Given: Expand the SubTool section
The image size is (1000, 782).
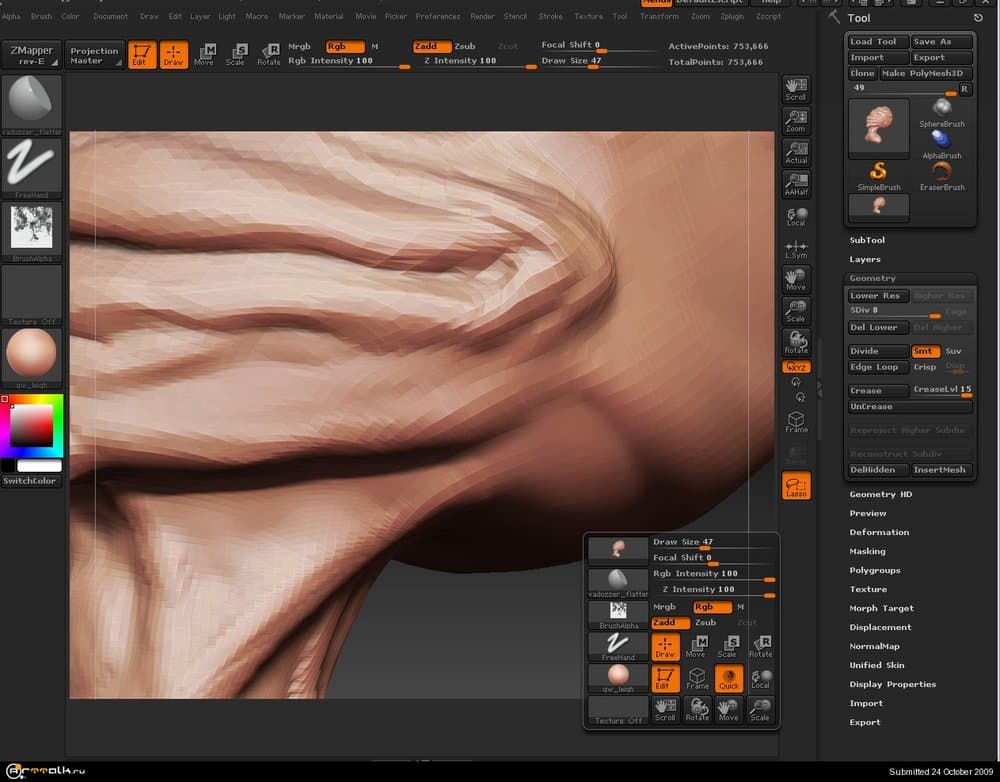Looking at the screenshot, I should tap(867, 240).
